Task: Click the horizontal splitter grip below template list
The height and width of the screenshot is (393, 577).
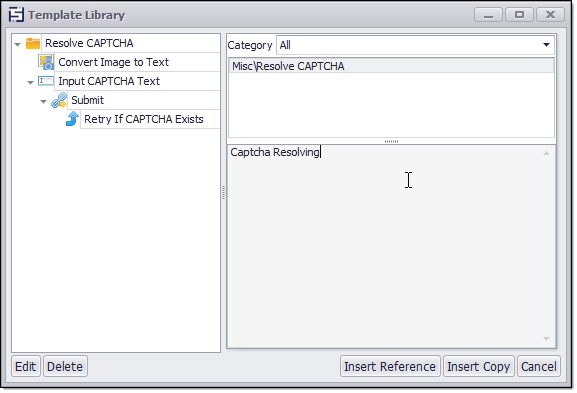Action: point(391,141)
